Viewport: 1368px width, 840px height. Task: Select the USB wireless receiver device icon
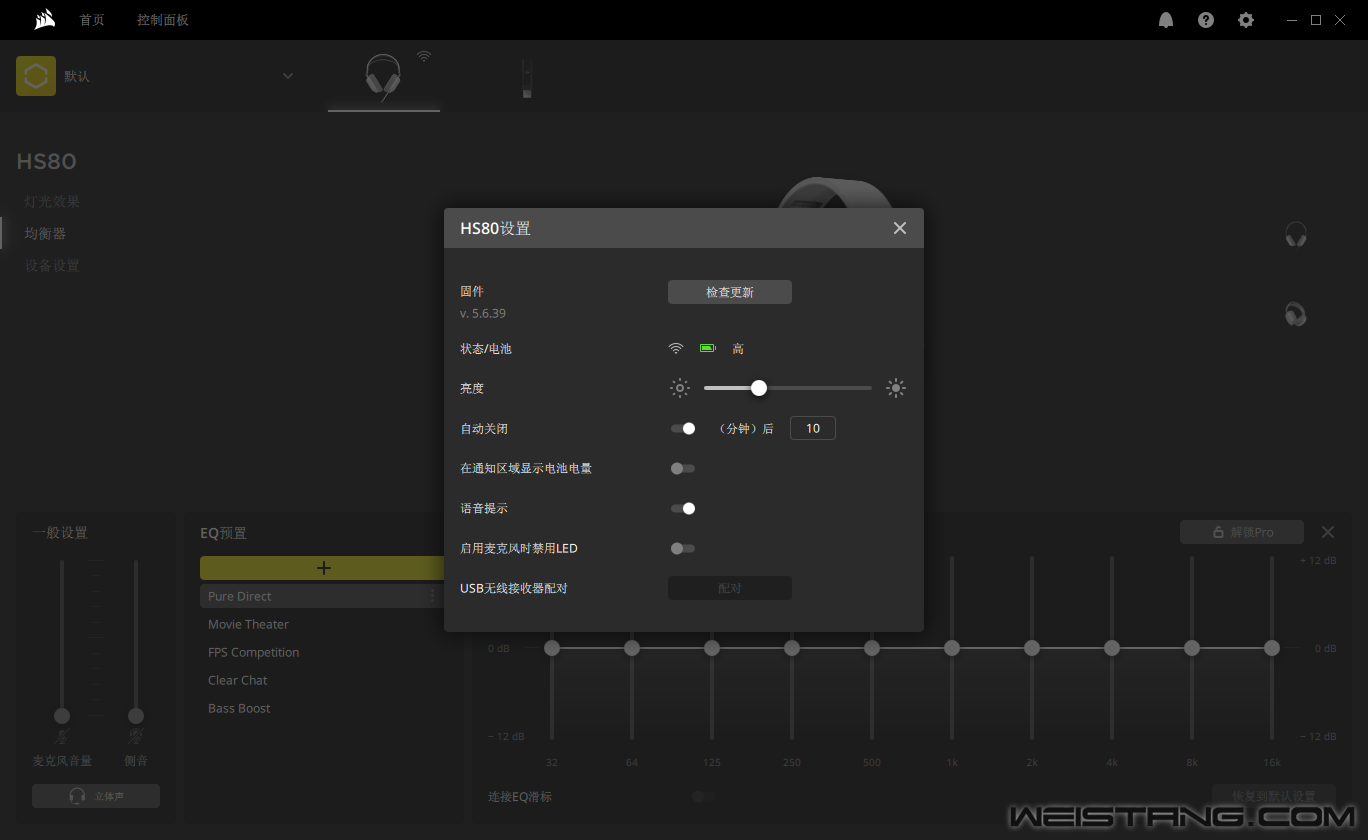pyautogui.click(x=527, y=79)
